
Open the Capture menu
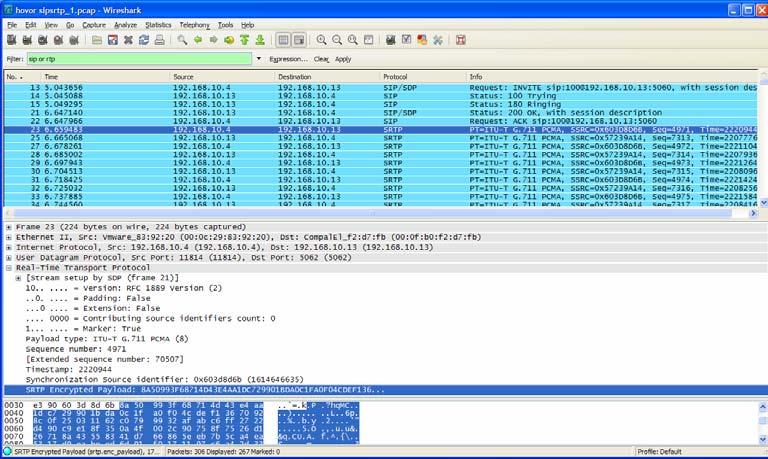coord(94,24)
